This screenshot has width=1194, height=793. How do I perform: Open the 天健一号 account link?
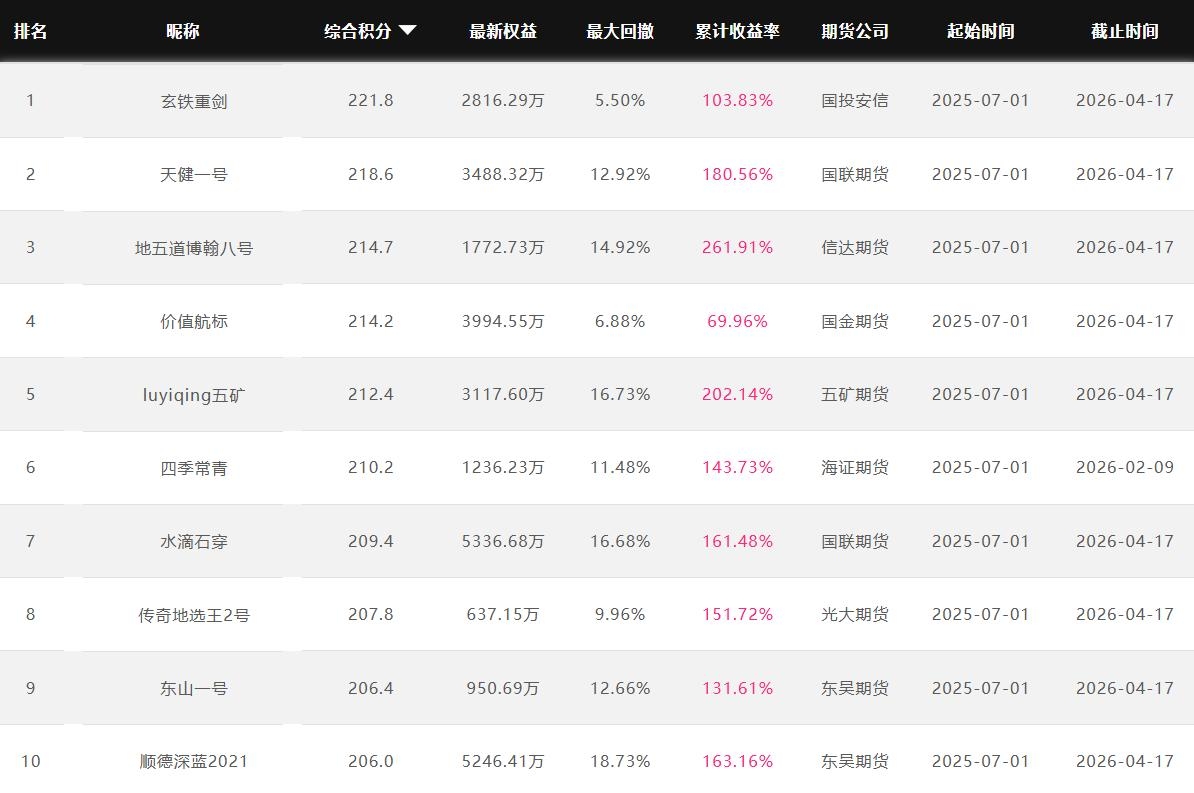(x=194, y=174)
